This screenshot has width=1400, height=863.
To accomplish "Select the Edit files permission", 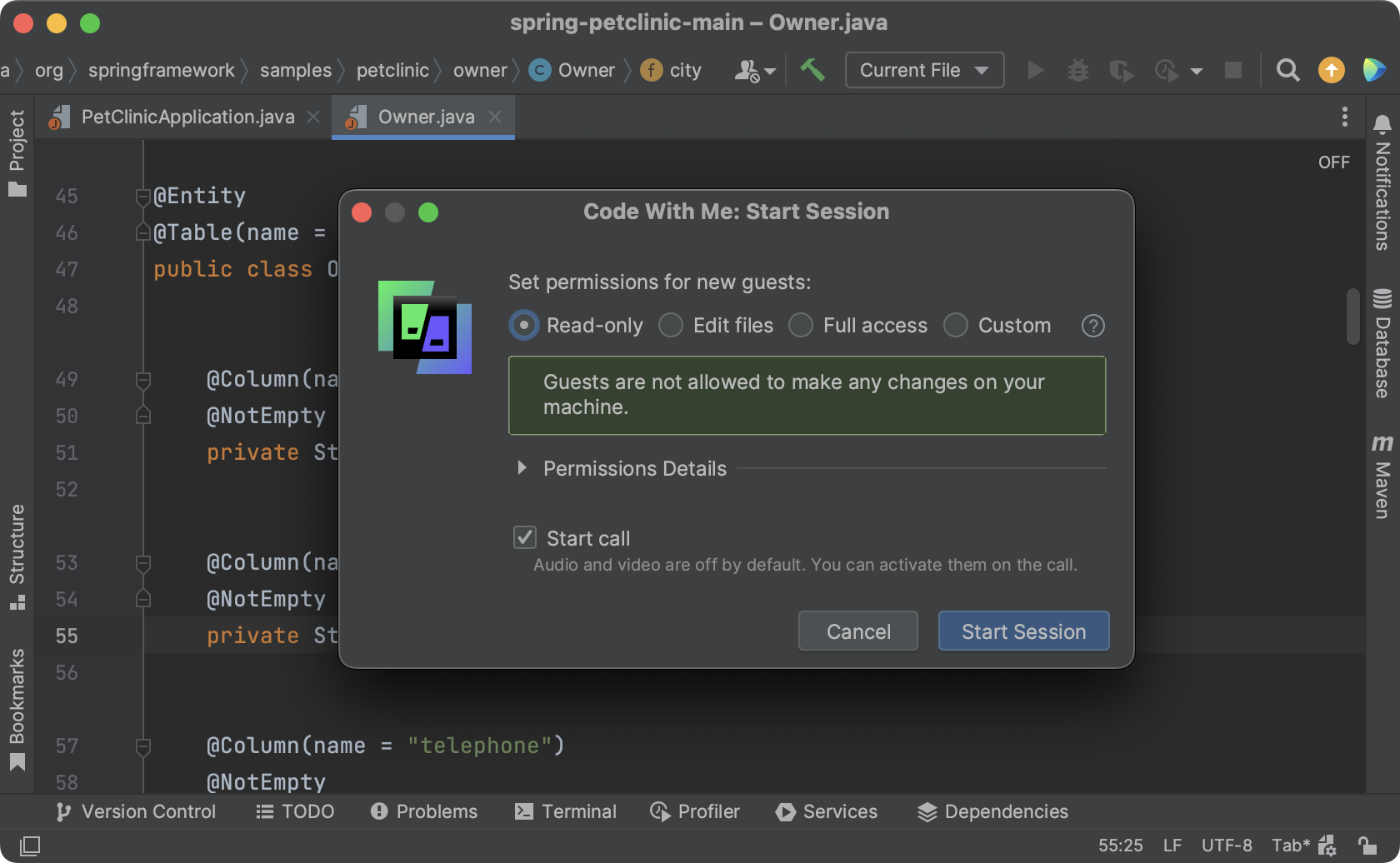I will tap(670, 326).
